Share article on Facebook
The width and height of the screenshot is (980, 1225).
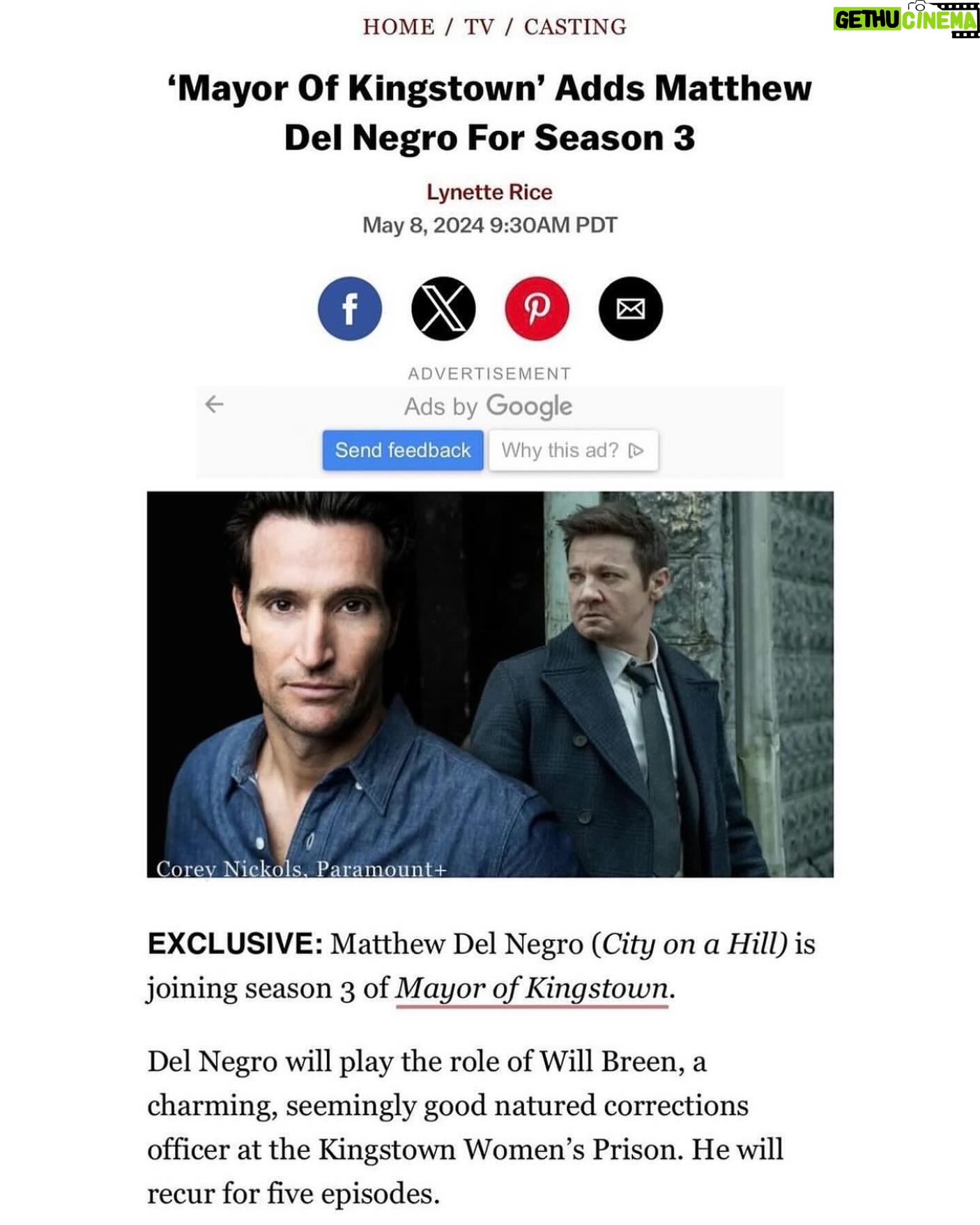click(x=349, y=309)
